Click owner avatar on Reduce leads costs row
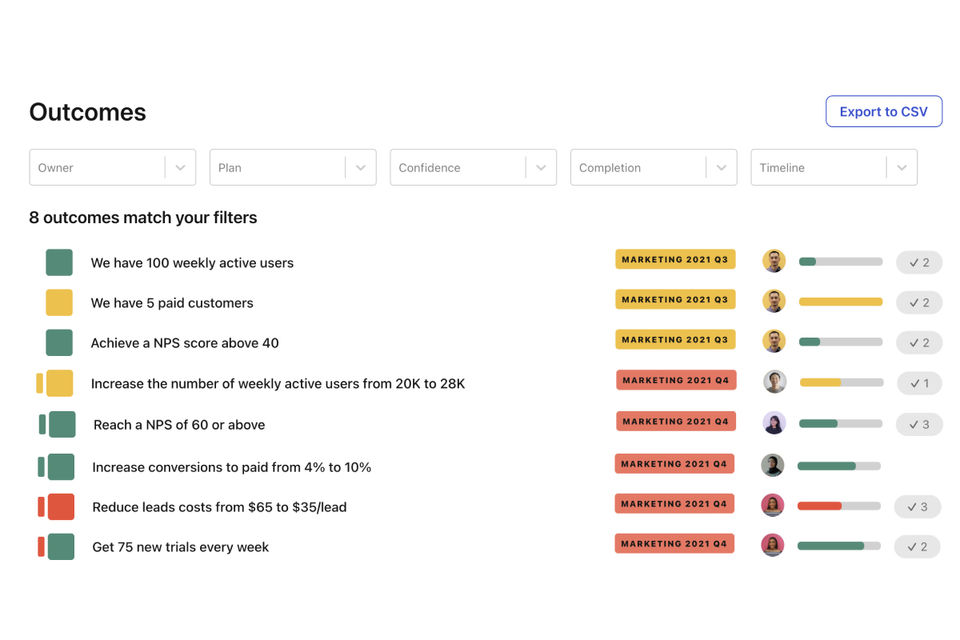960x640 pixels. (772, 505)
